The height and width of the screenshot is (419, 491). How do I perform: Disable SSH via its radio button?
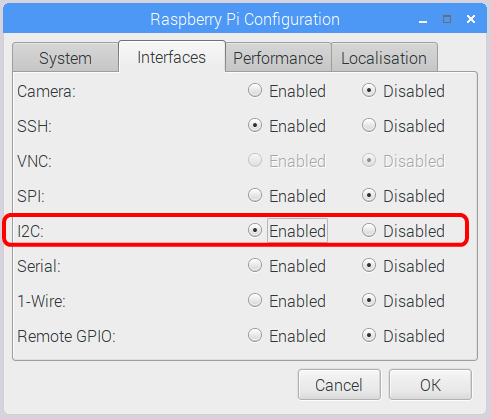(369, 126)
